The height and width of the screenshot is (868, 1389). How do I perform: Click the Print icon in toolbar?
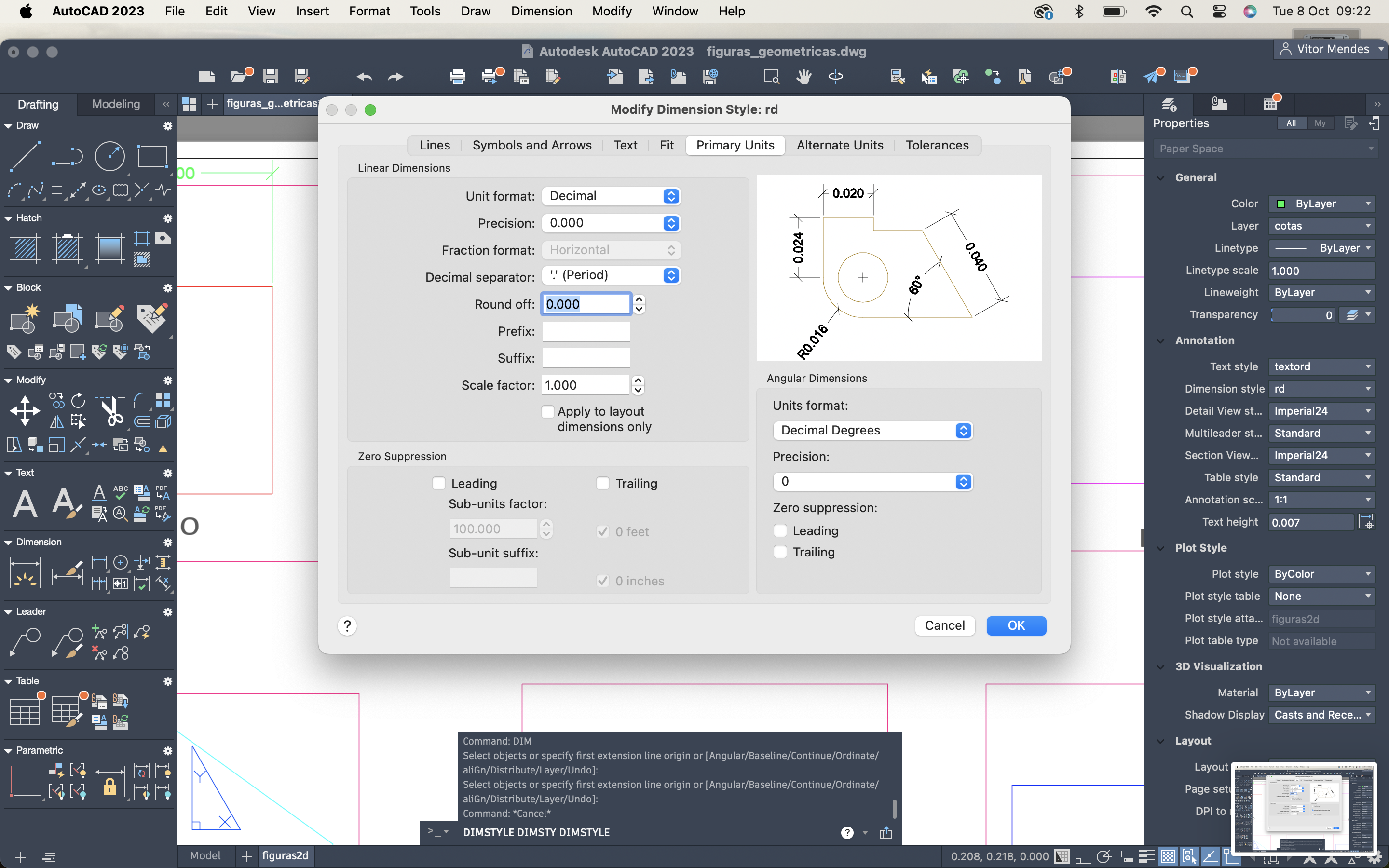(x=457, y=76)
